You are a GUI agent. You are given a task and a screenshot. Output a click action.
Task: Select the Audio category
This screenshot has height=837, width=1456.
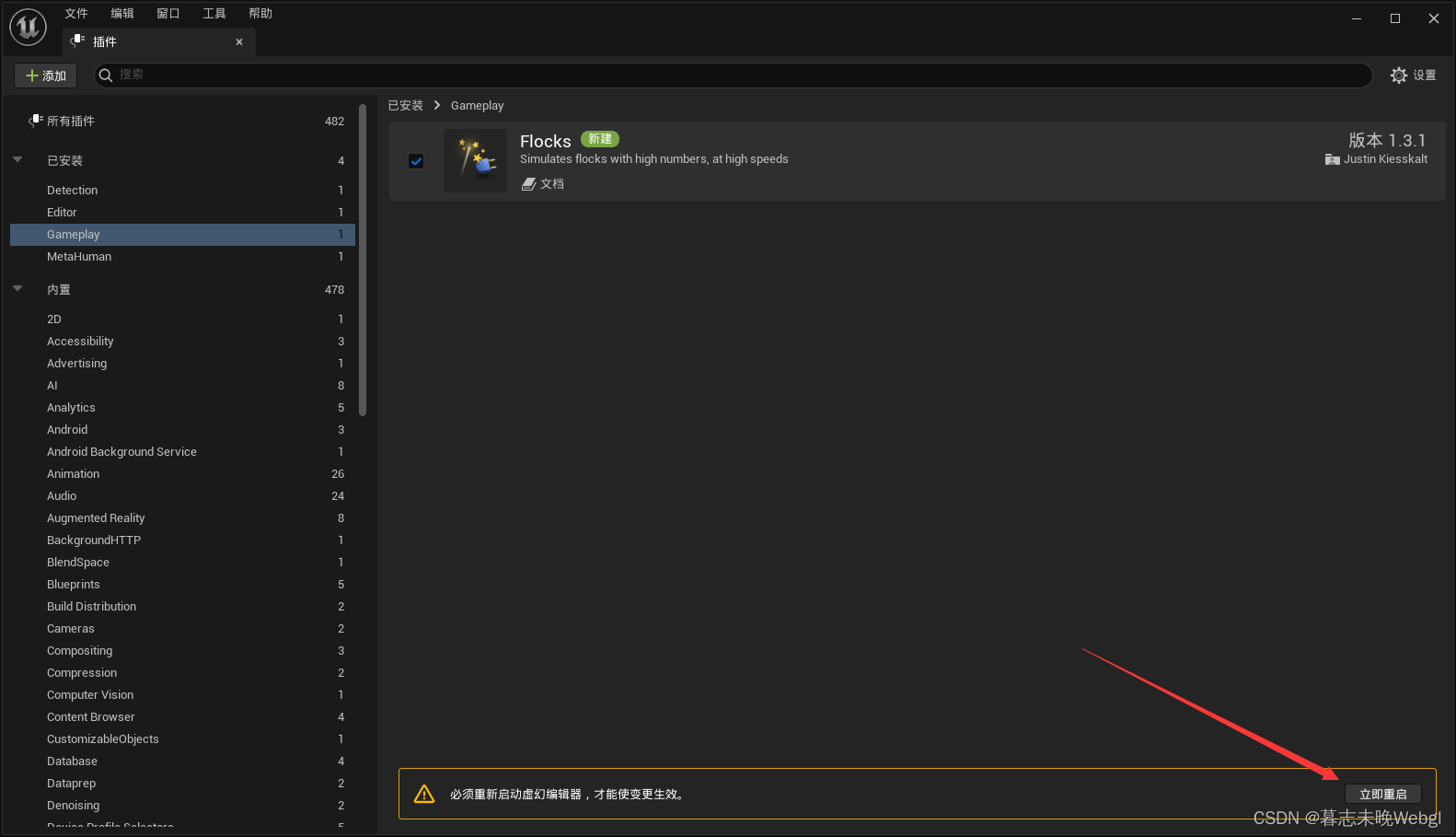[x=182, y=496]
